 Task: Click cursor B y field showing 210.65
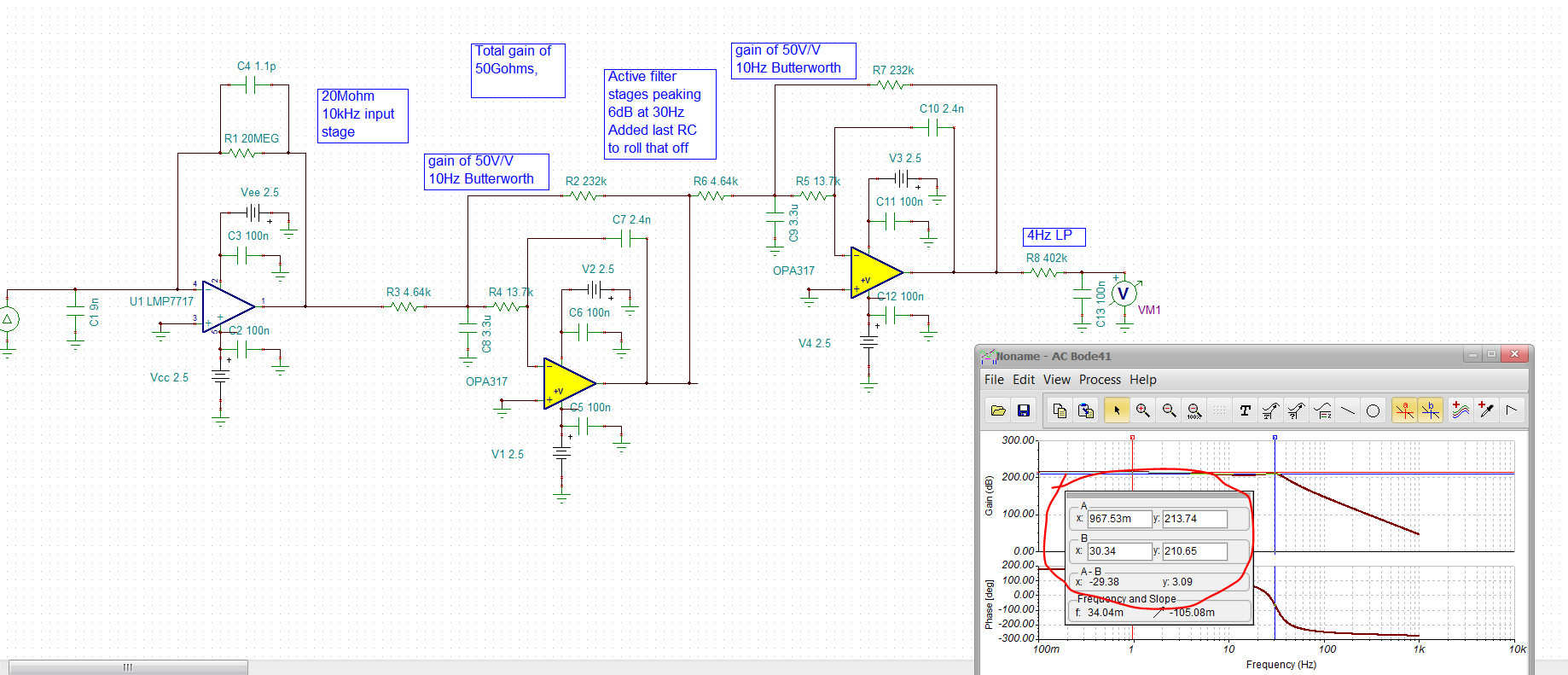[1195, 551]
